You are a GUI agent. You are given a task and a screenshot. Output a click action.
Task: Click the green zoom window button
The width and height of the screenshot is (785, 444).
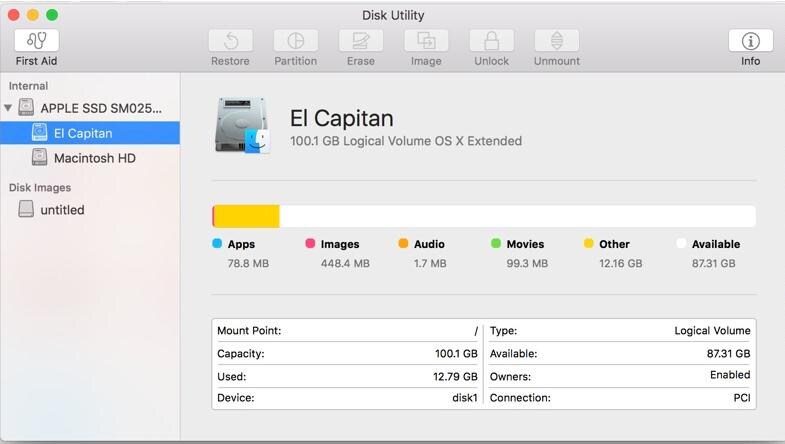[52, 15]
